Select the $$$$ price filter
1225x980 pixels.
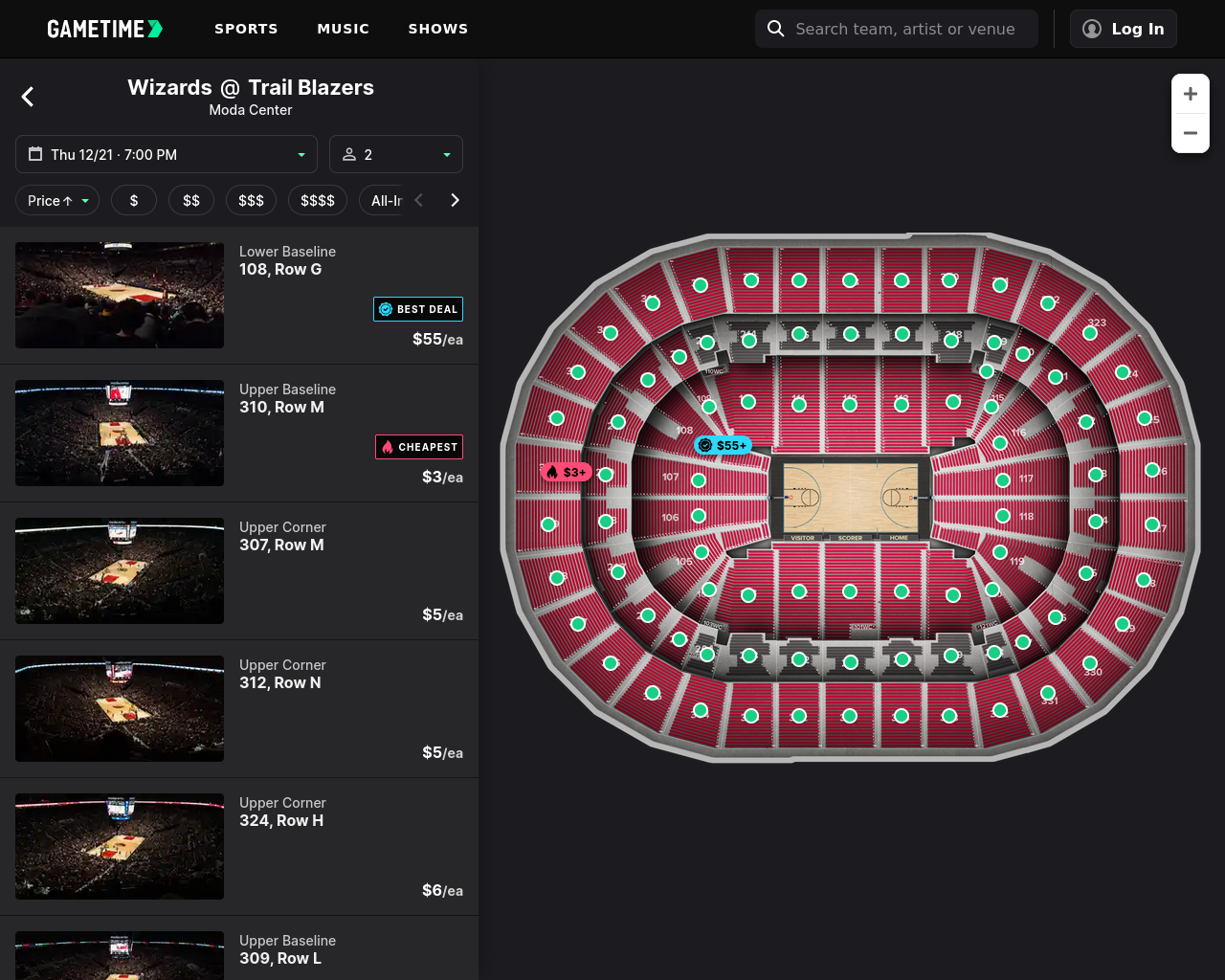point(318,200)
